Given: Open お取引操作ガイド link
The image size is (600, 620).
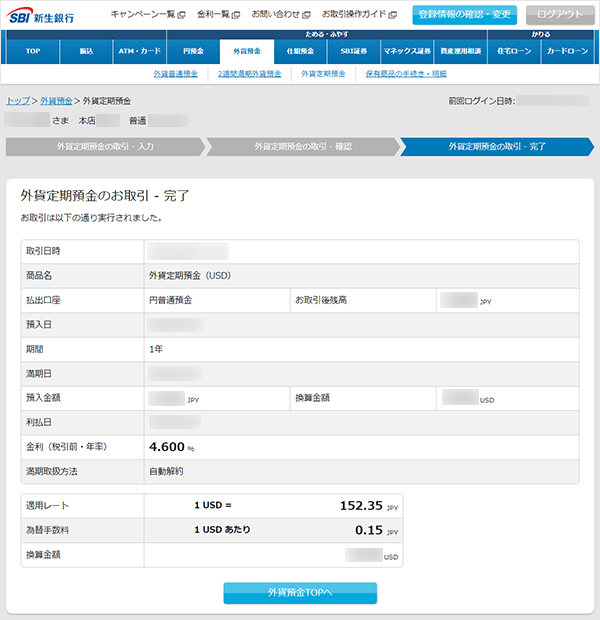Looking at the screenshot, I should (358, 15).
